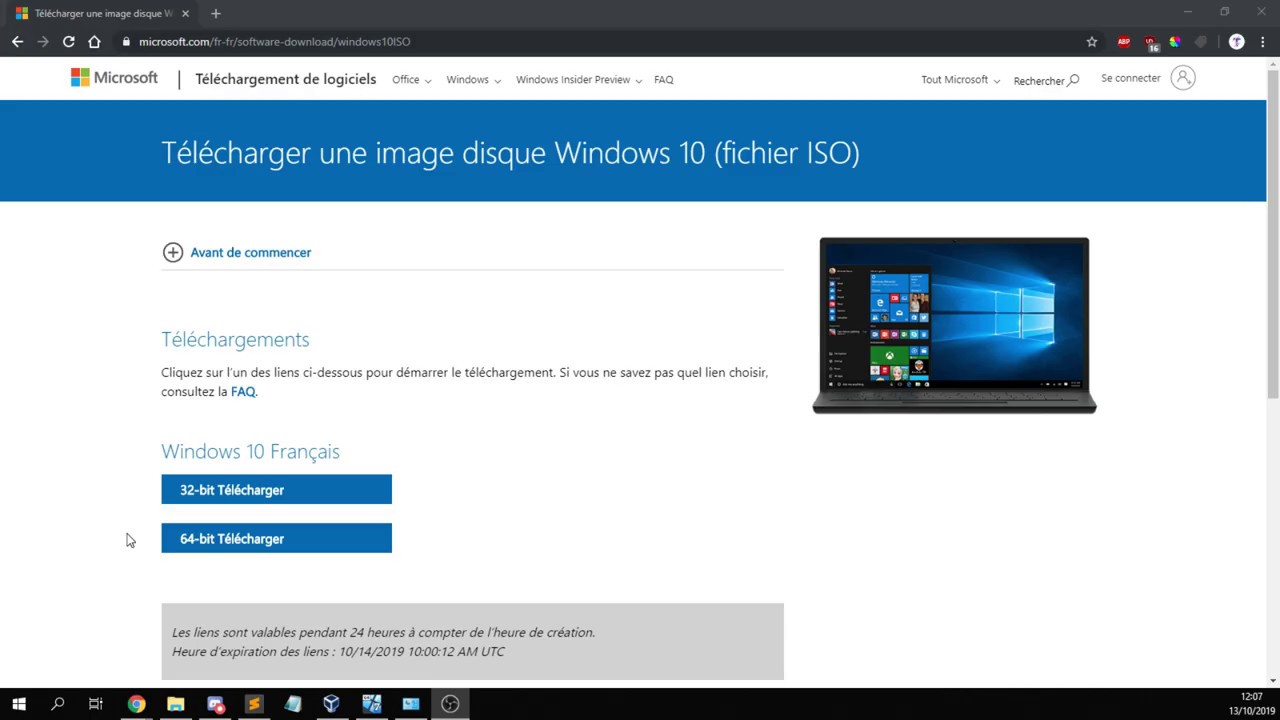
Task: Open a new browser tab with plus
Action: (215, 14)
